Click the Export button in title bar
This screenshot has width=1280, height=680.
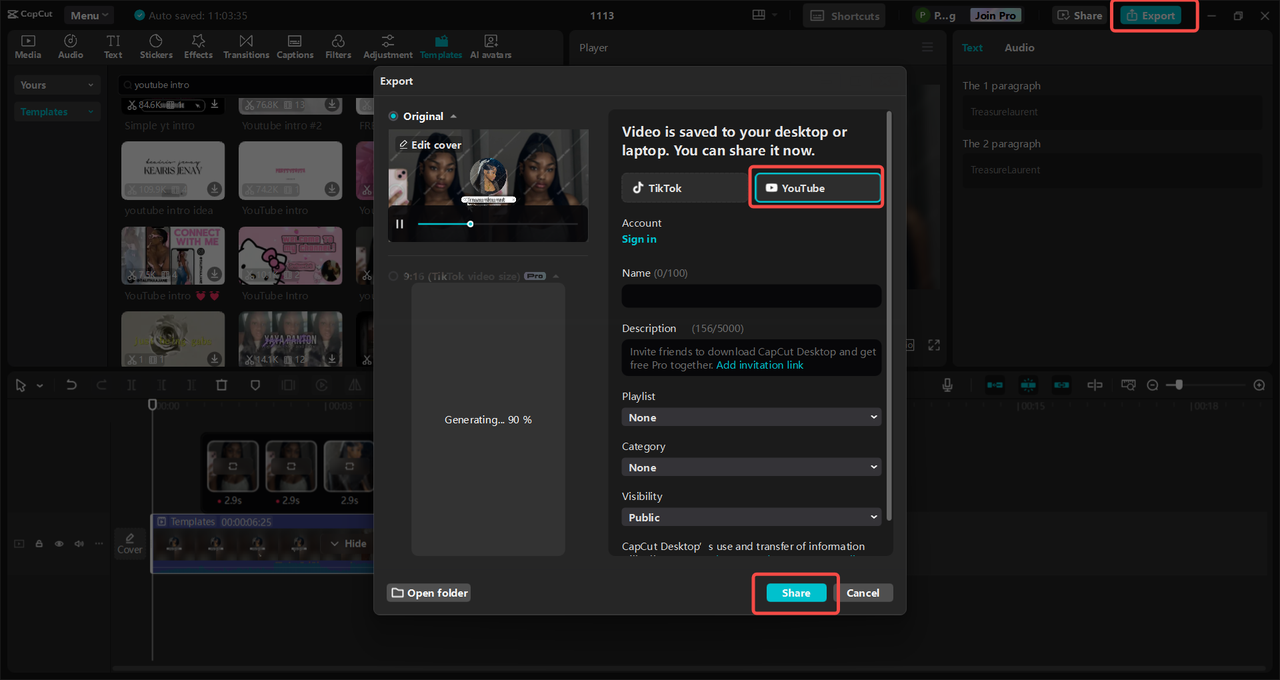pos(1150,15)
